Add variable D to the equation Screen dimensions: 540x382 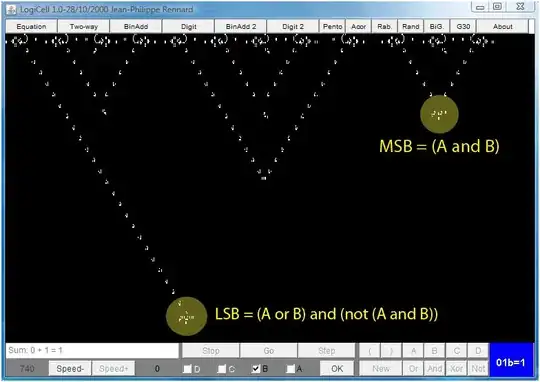[478, 351]
